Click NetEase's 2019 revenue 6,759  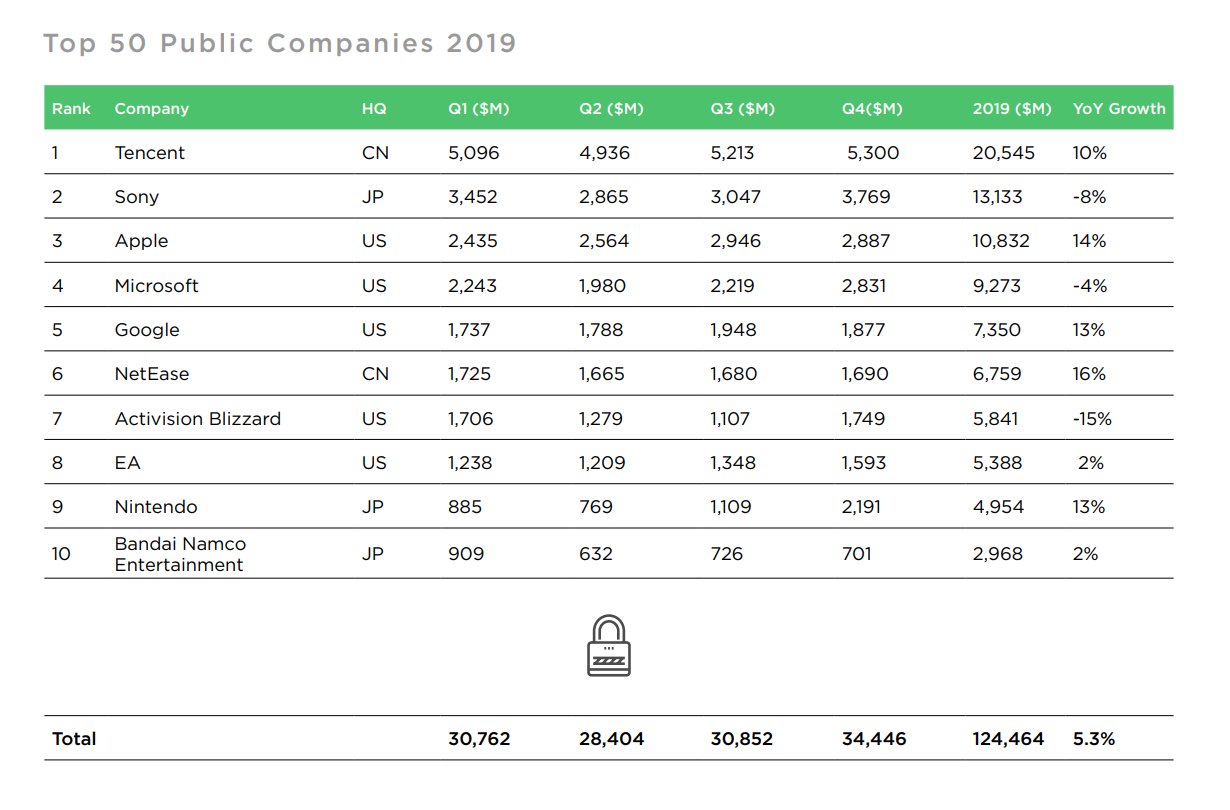[997, 374]
